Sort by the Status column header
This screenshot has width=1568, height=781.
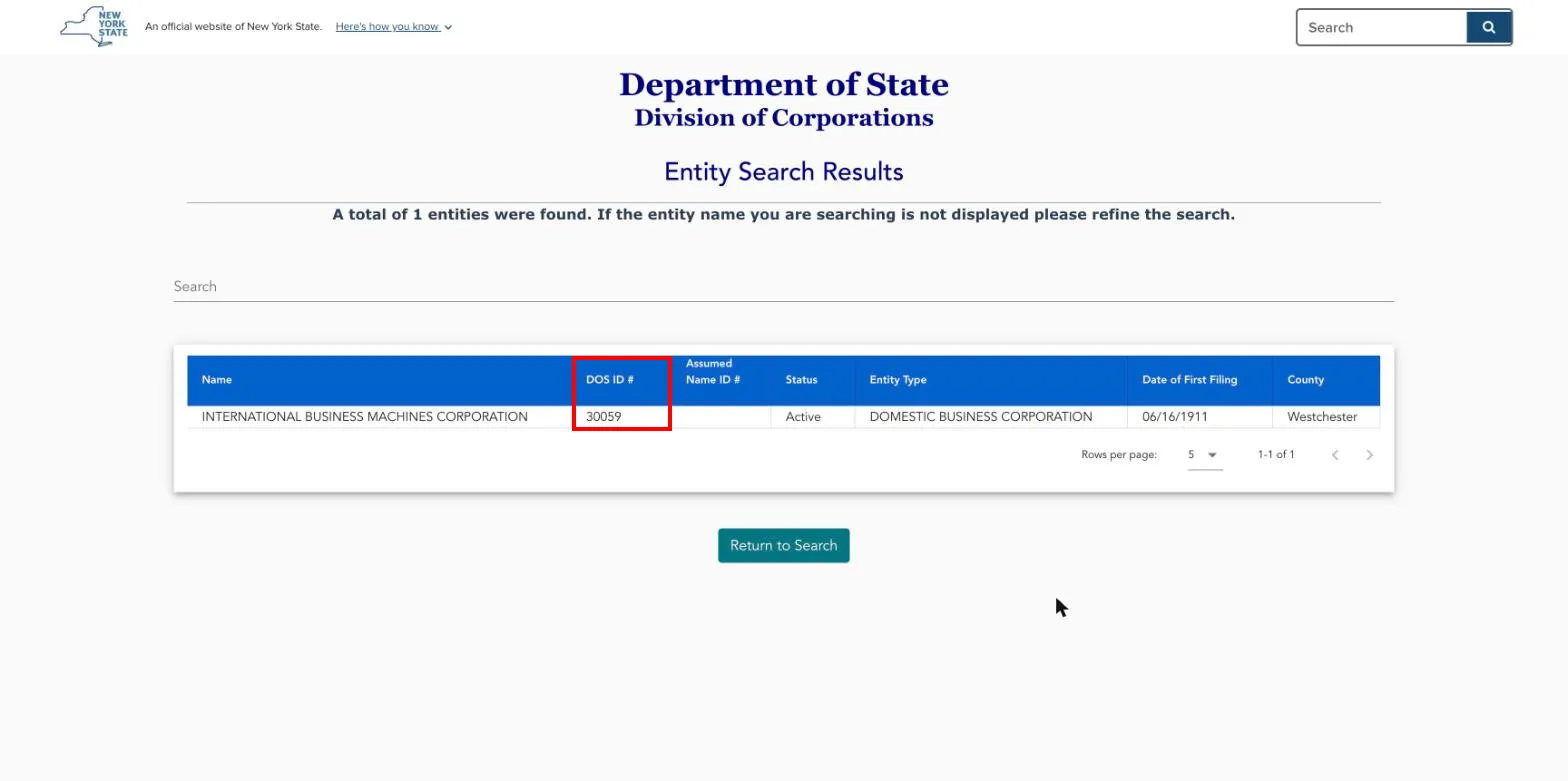click(x=801, y=380)
